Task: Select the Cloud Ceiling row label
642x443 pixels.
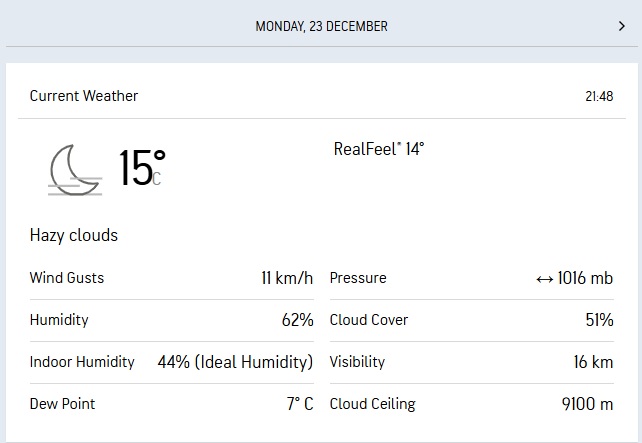Action: click(373, 404)
